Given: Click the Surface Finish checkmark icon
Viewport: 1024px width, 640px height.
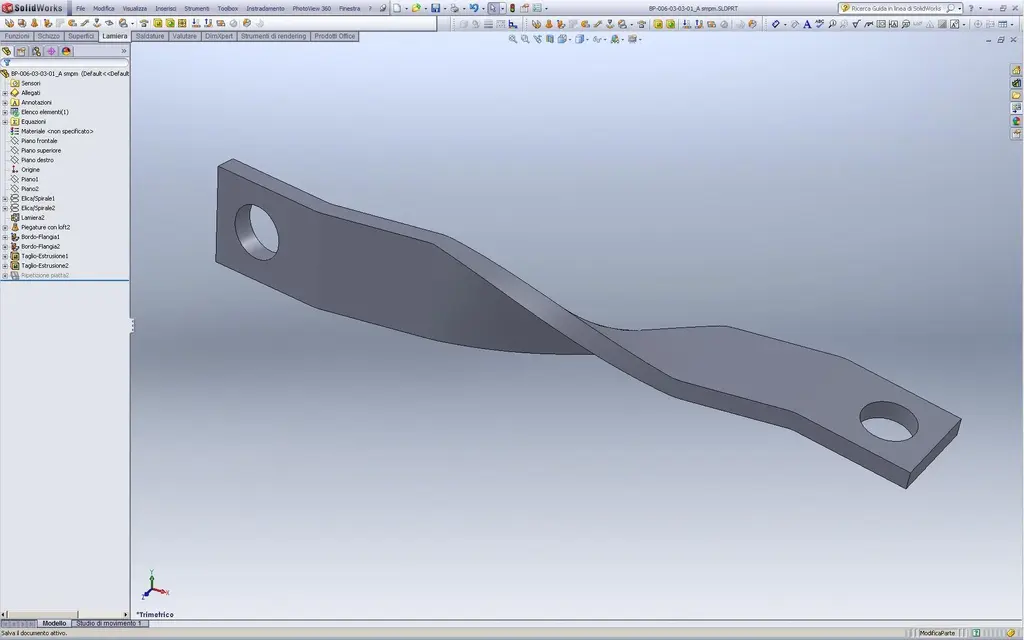Looking at the screenshot, I should 856,24.
